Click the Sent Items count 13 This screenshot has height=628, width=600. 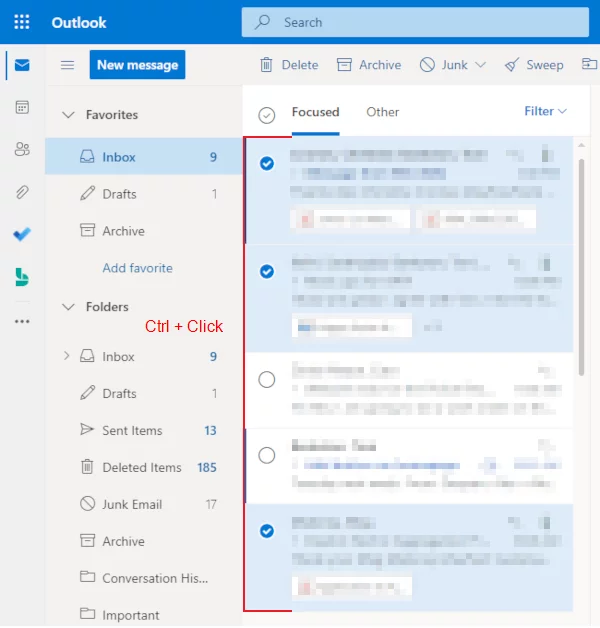[210, 431]
